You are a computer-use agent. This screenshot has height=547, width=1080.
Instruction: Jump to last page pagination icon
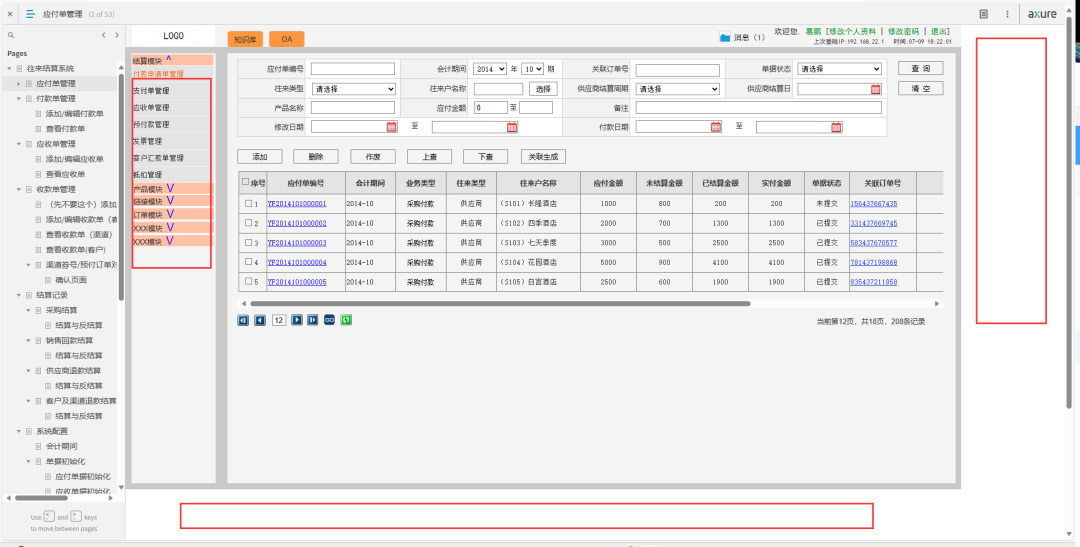(313, 320)
